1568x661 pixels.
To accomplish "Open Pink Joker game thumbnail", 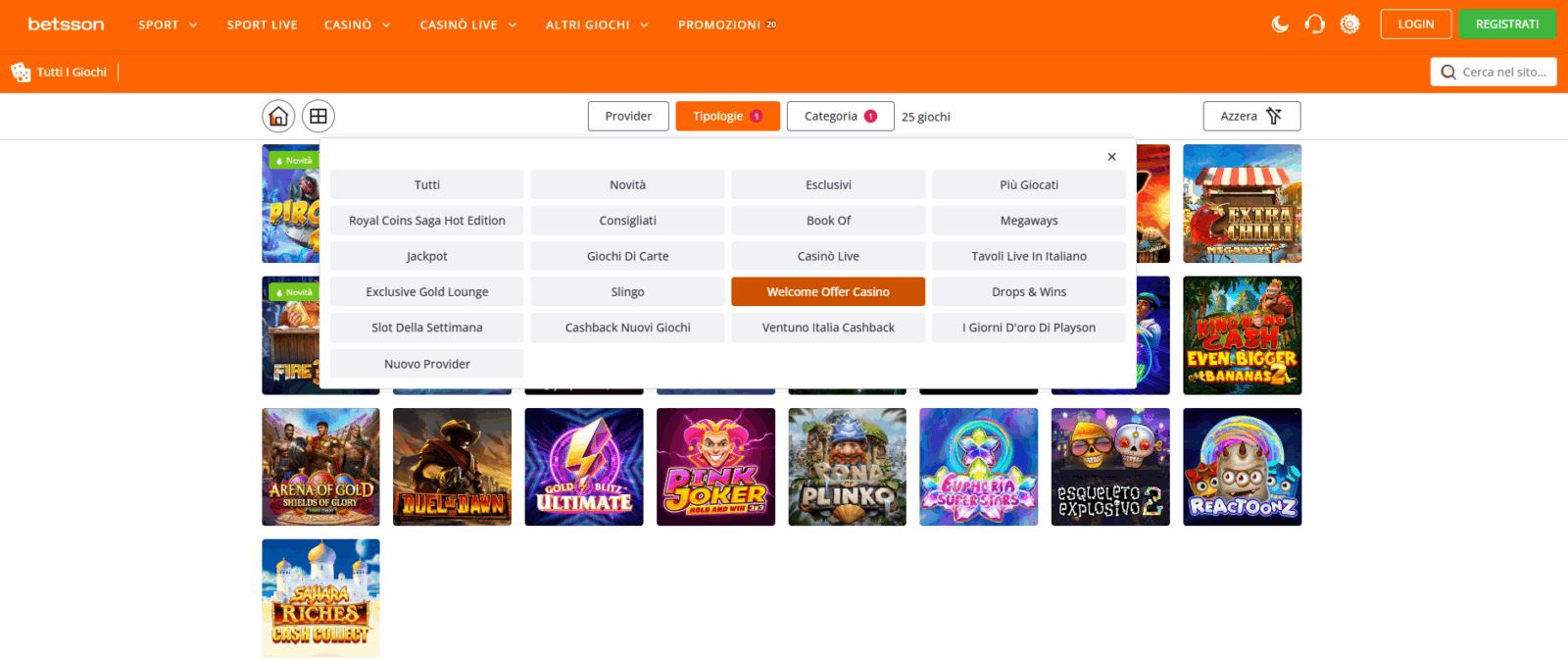I will pos(715,467).
